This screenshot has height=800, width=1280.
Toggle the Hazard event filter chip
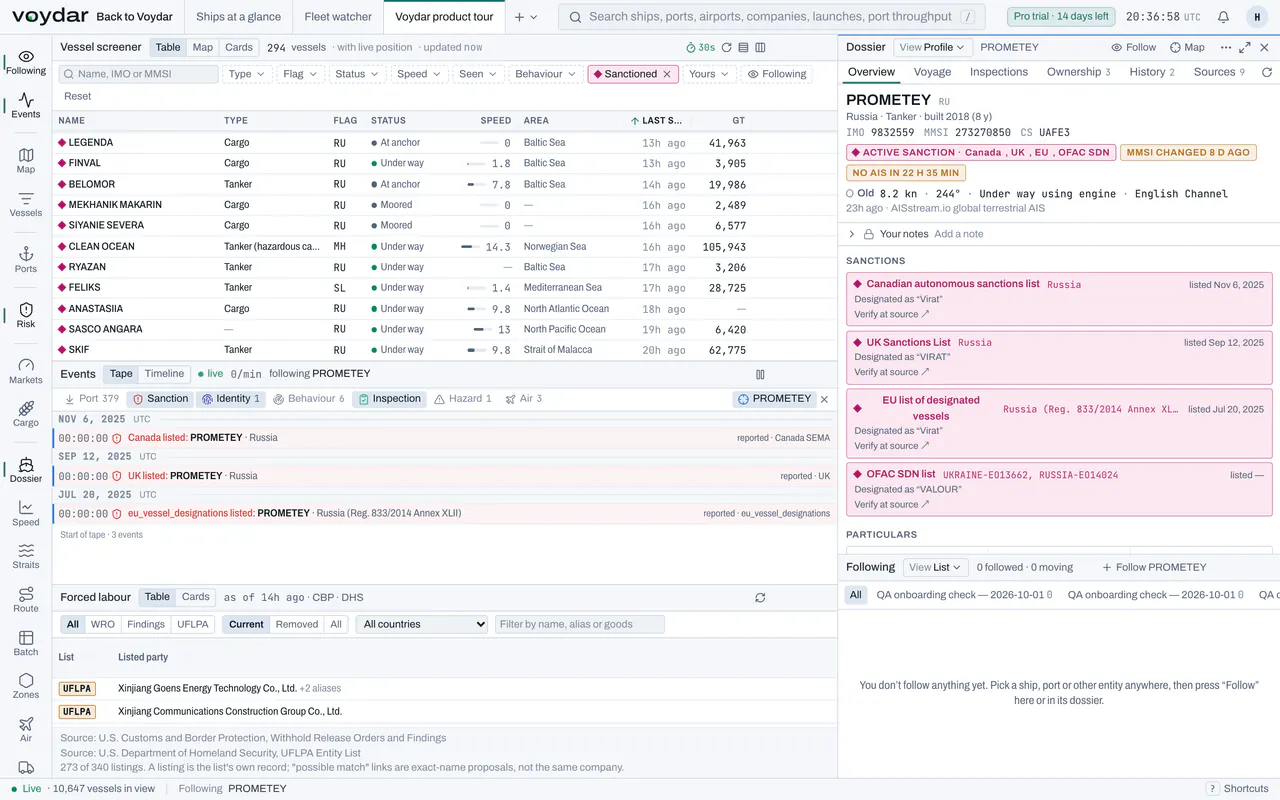464,399
